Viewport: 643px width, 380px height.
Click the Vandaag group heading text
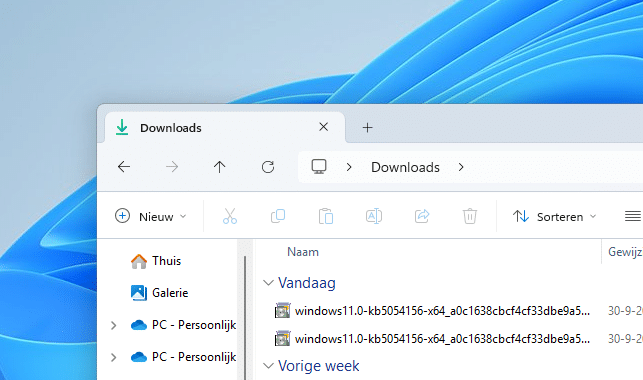pos(307,283)
